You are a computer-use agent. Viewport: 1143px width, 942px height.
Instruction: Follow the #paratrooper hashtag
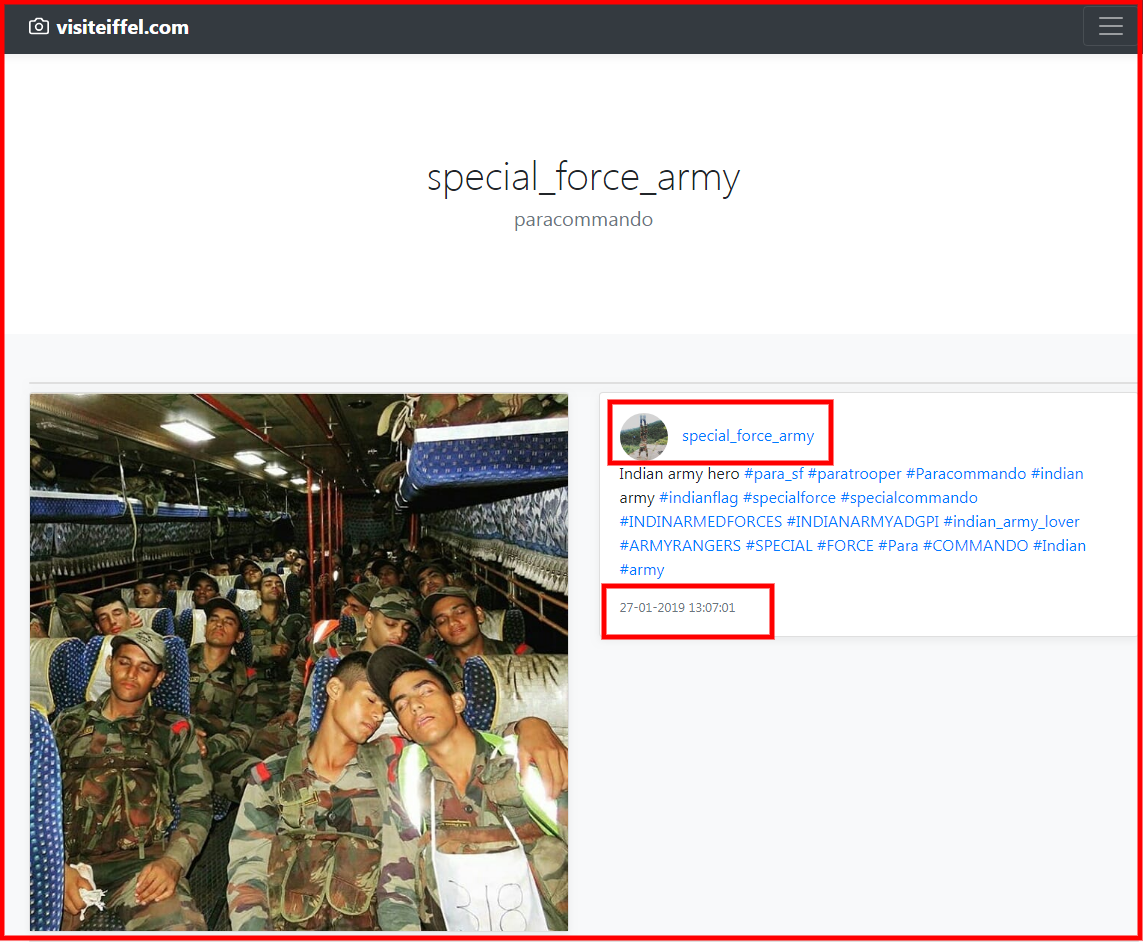tap(854, 474)
